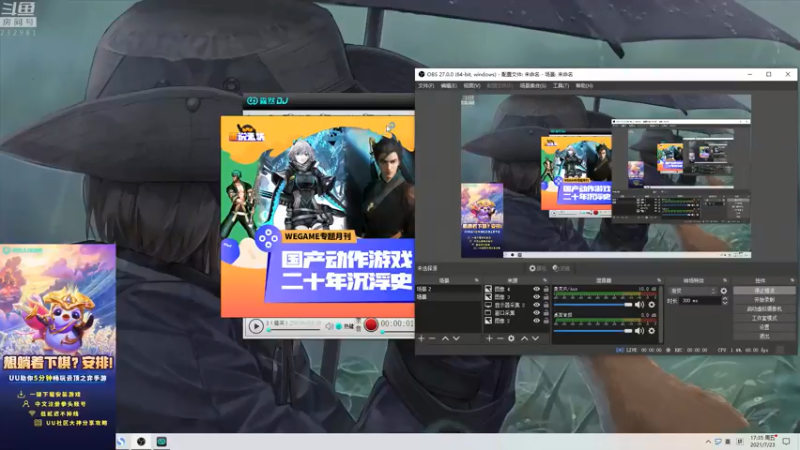Toggle visibility eye for source 图像 2
Screen dimensions: 800x450
536,321
